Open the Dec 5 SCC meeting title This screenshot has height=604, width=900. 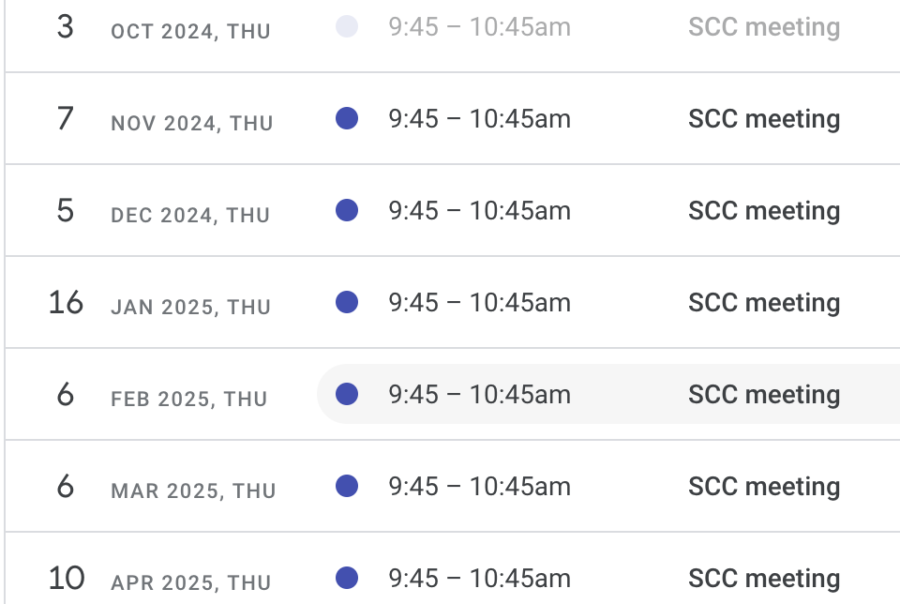pos(764,211)
